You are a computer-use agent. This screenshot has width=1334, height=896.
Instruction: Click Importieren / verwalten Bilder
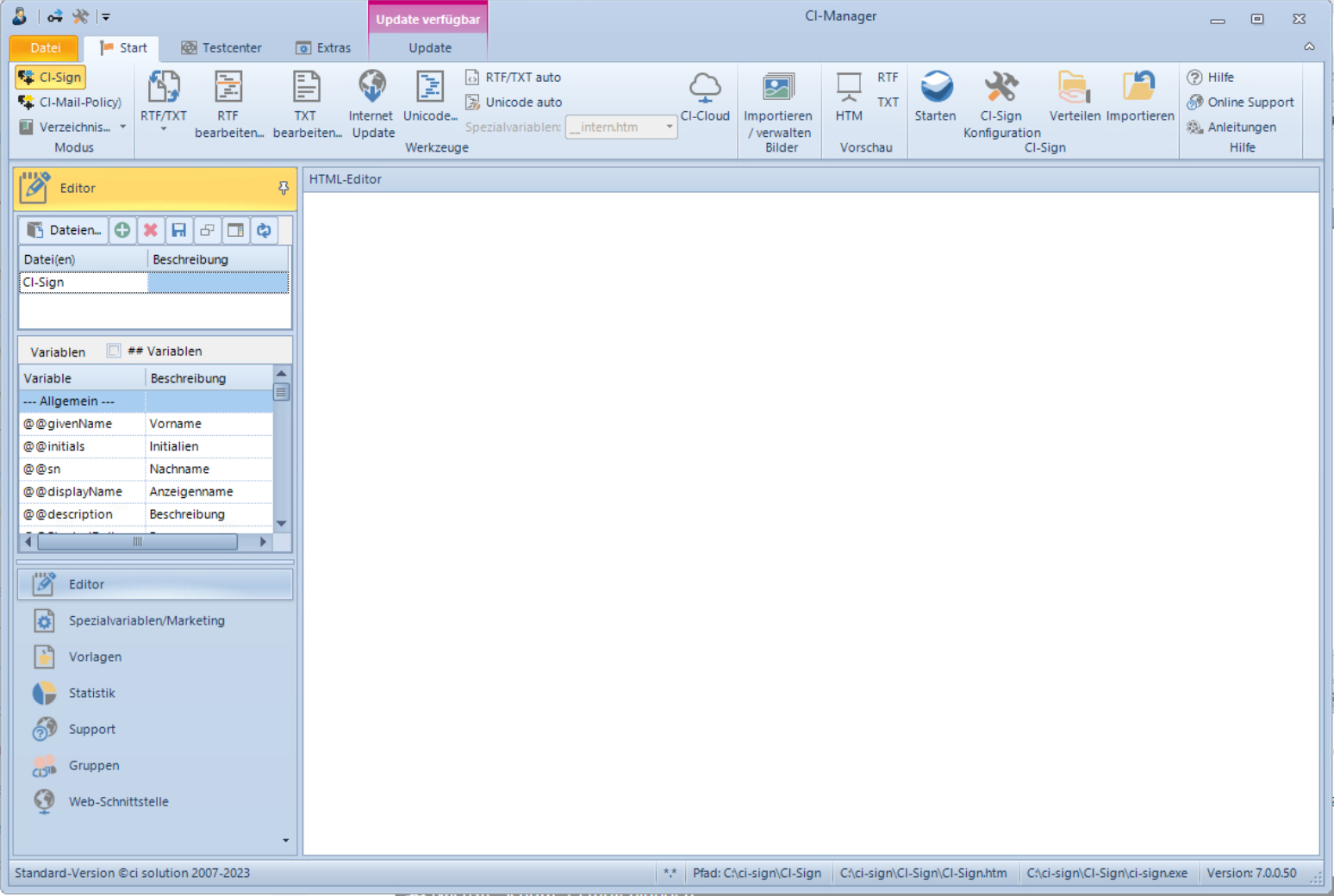pos(778,103)
